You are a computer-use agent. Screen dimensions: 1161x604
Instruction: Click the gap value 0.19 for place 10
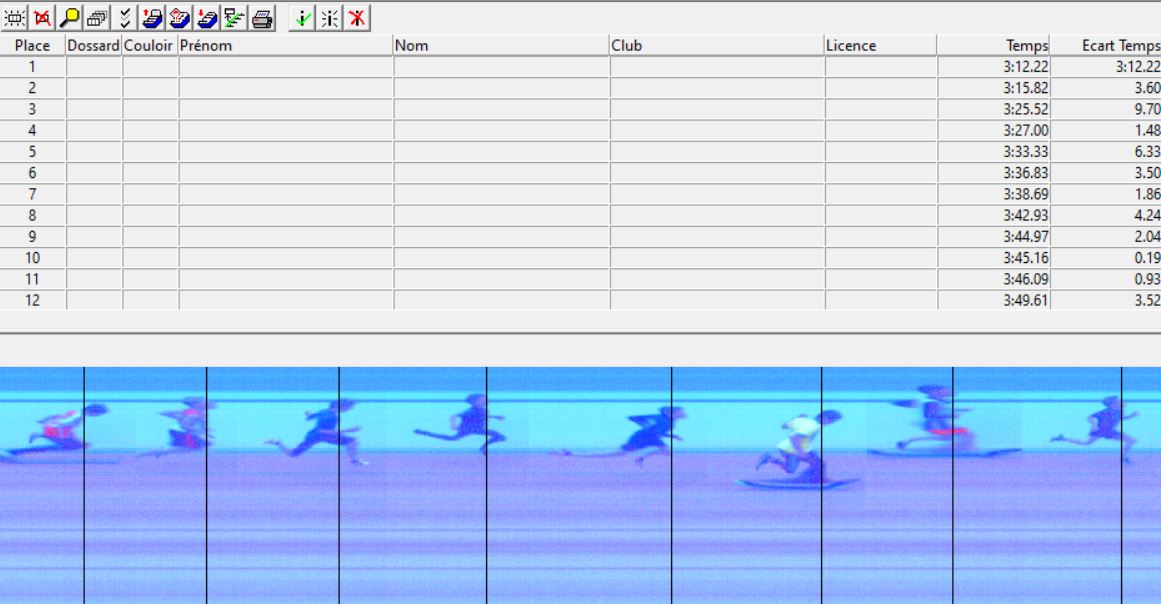point(1147,258)
